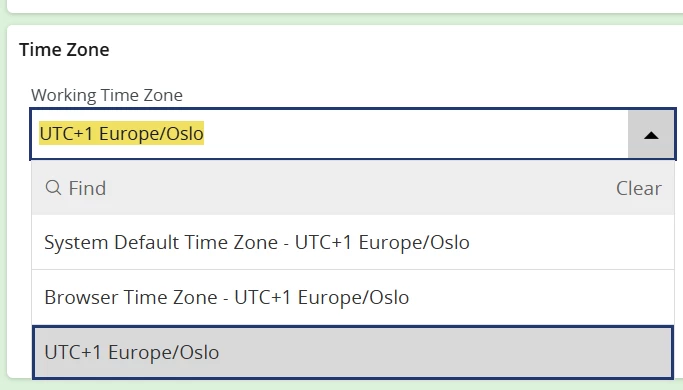Pick the Browser - UTC+1 Europe/Oslo entry
683x390 pixels.
coord(227,297)
